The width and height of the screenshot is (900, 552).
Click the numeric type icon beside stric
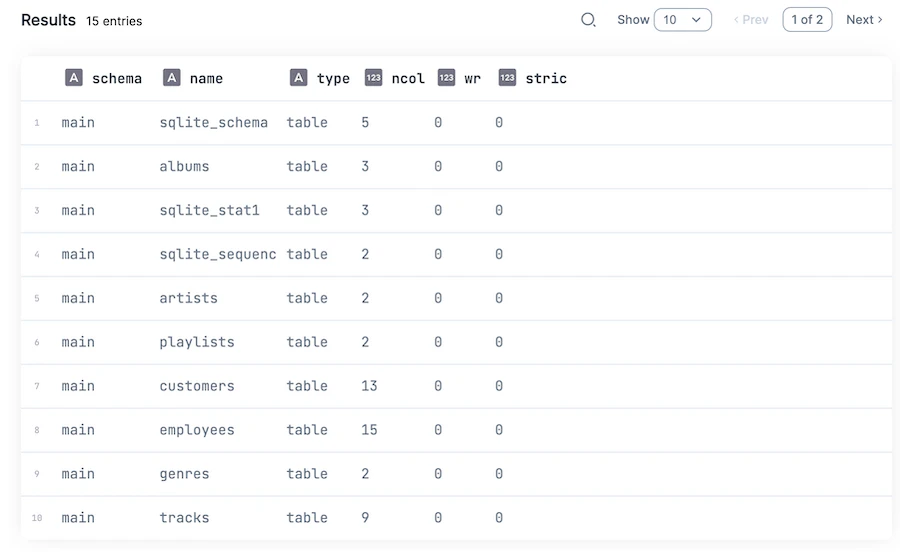507,77
